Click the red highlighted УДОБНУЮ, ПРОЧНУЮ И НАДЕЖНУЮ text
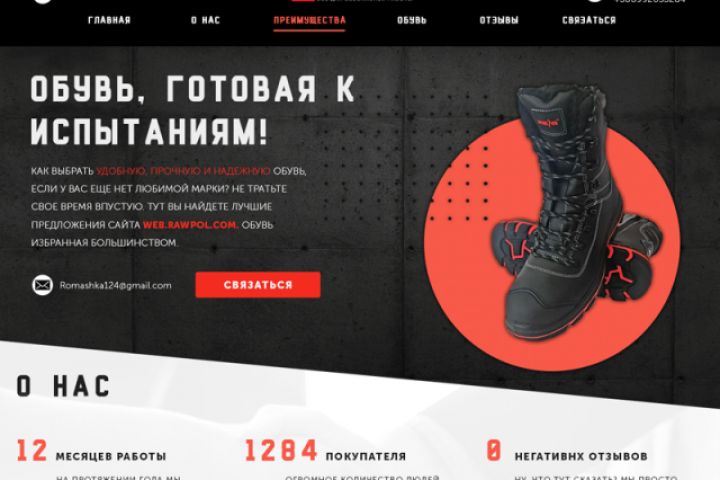720x480 pixels. pos(183,171)
